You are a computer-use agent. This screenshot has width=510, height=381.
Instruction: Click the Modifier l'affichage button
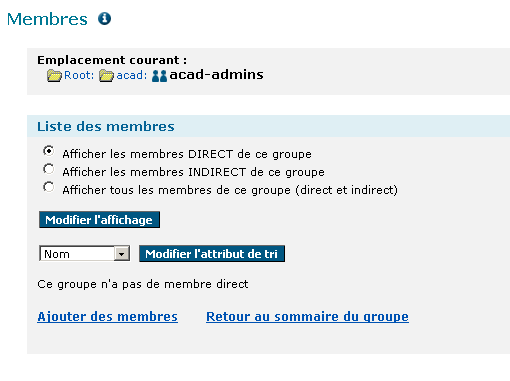tap(99, 220)
